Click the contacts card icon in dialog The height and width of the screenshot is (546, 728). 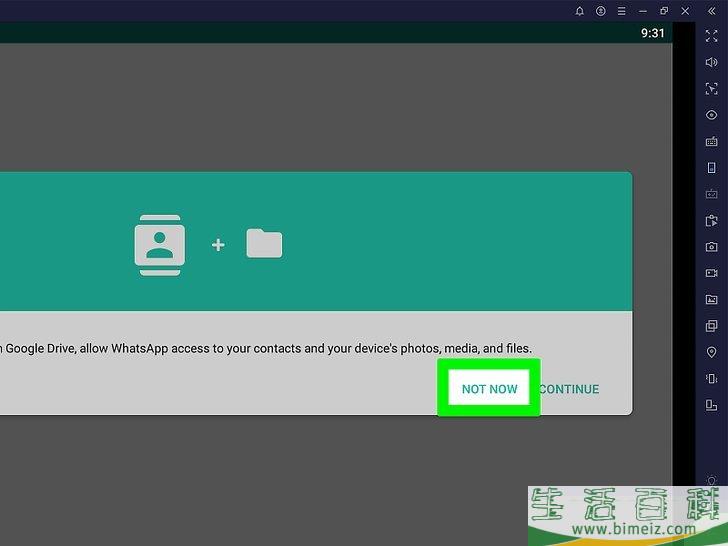coord(159,245)
